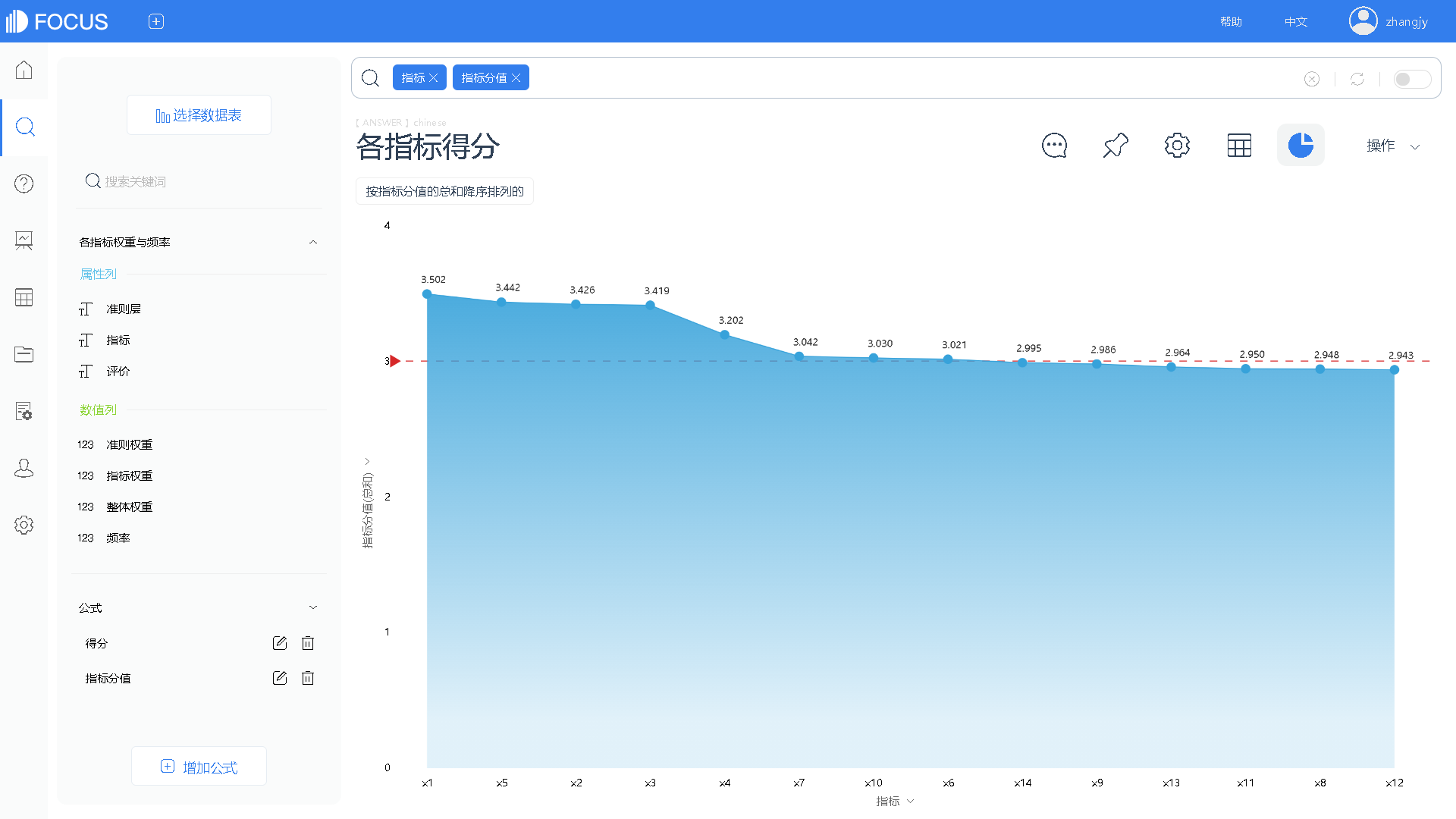The height and width of the screenshot is (819, 1456).
Task: Click the refresh search icon
Action: coord(1357,79)
